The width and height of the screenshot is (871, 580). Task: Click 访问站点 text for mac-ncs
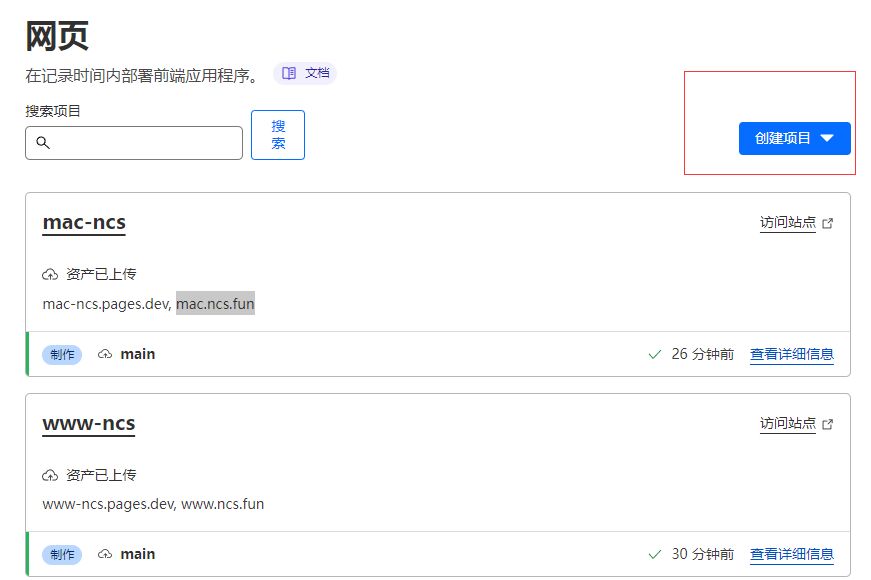tap(787, 223)
